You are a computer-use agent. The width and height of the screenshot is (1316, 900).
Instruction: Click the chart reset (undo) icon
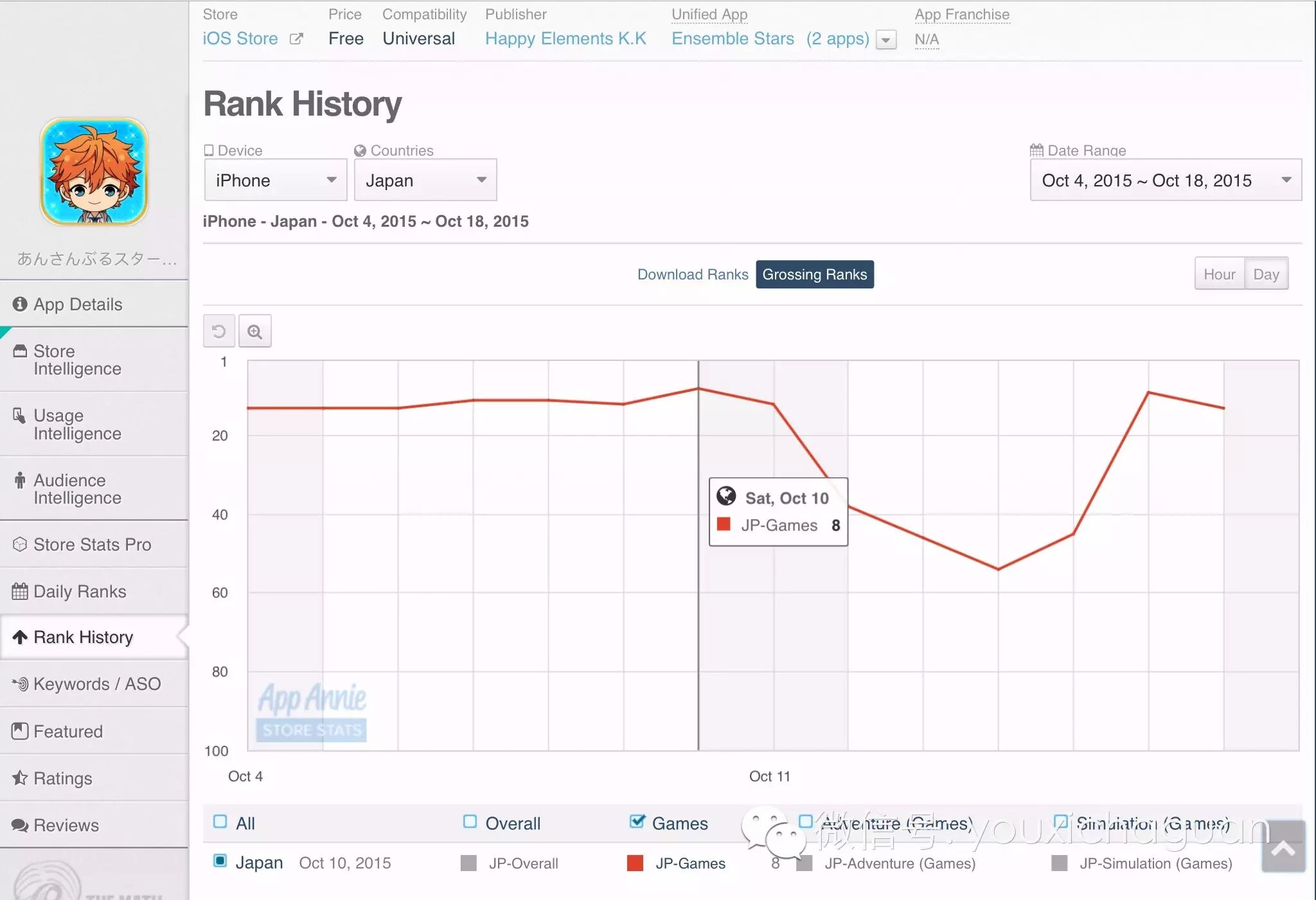218,331
